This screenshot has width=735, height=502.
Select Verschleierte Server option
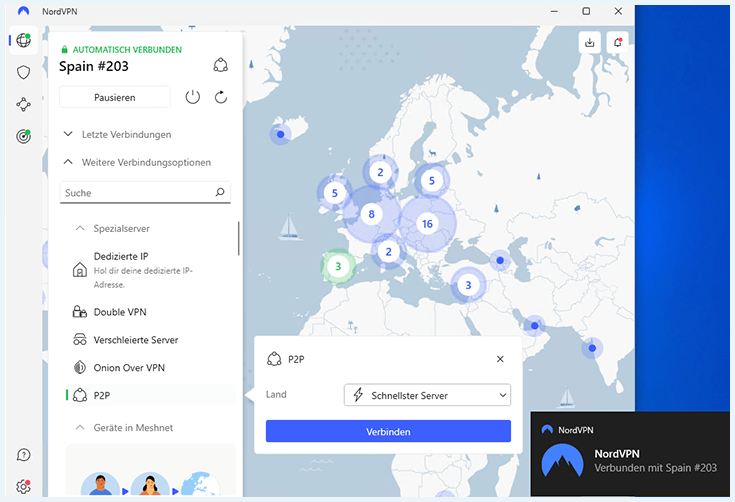click(150, 340)
